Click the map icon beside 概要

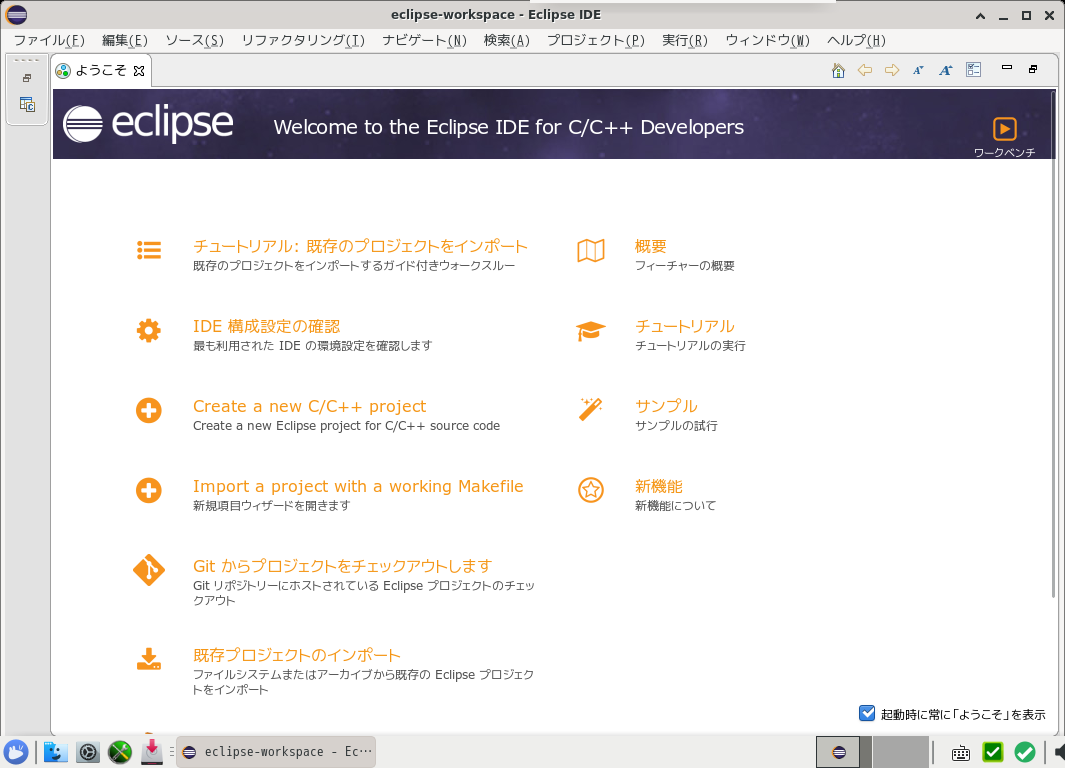(591, 251)
